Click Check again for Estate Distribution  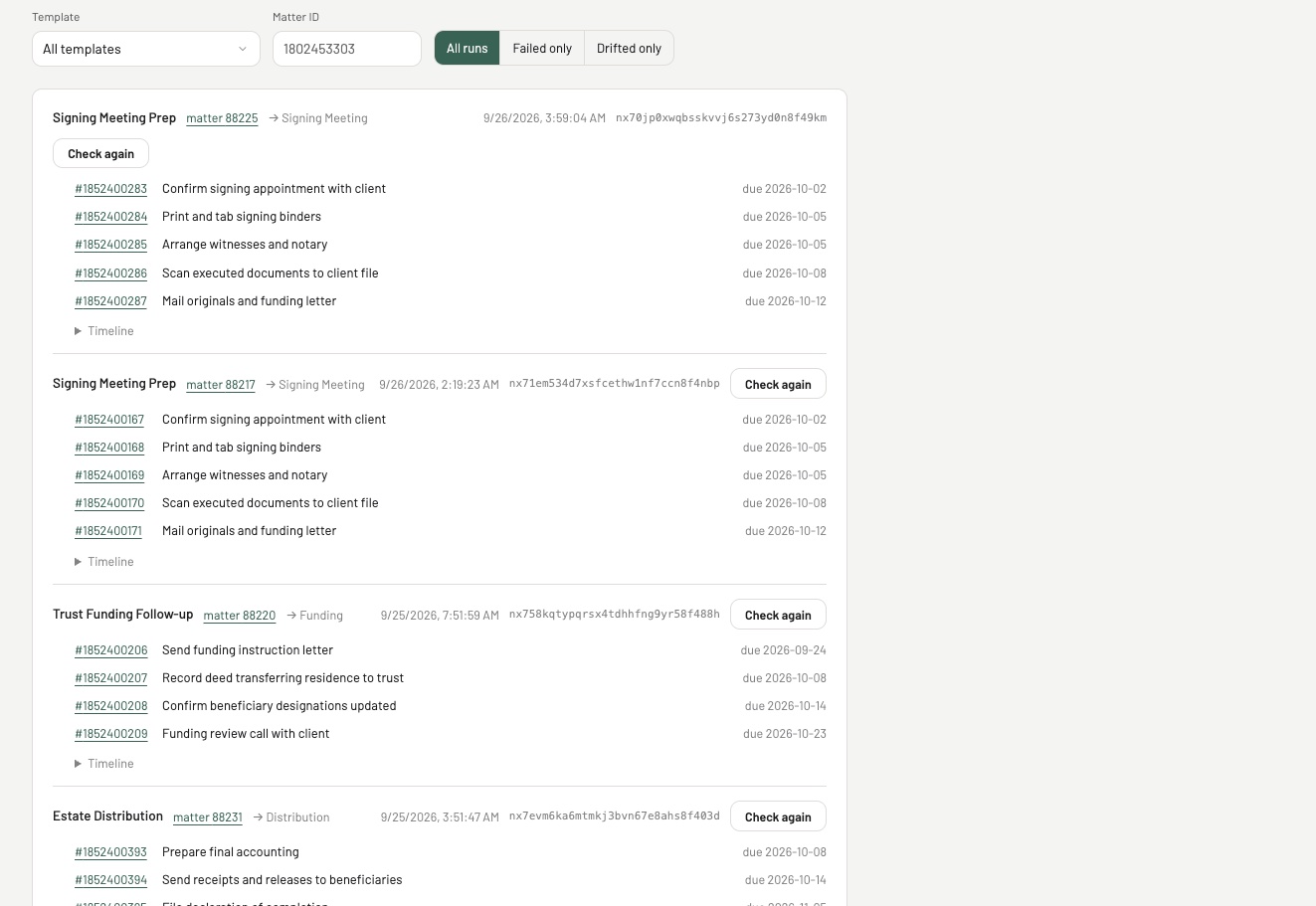(x=778, y=816)
